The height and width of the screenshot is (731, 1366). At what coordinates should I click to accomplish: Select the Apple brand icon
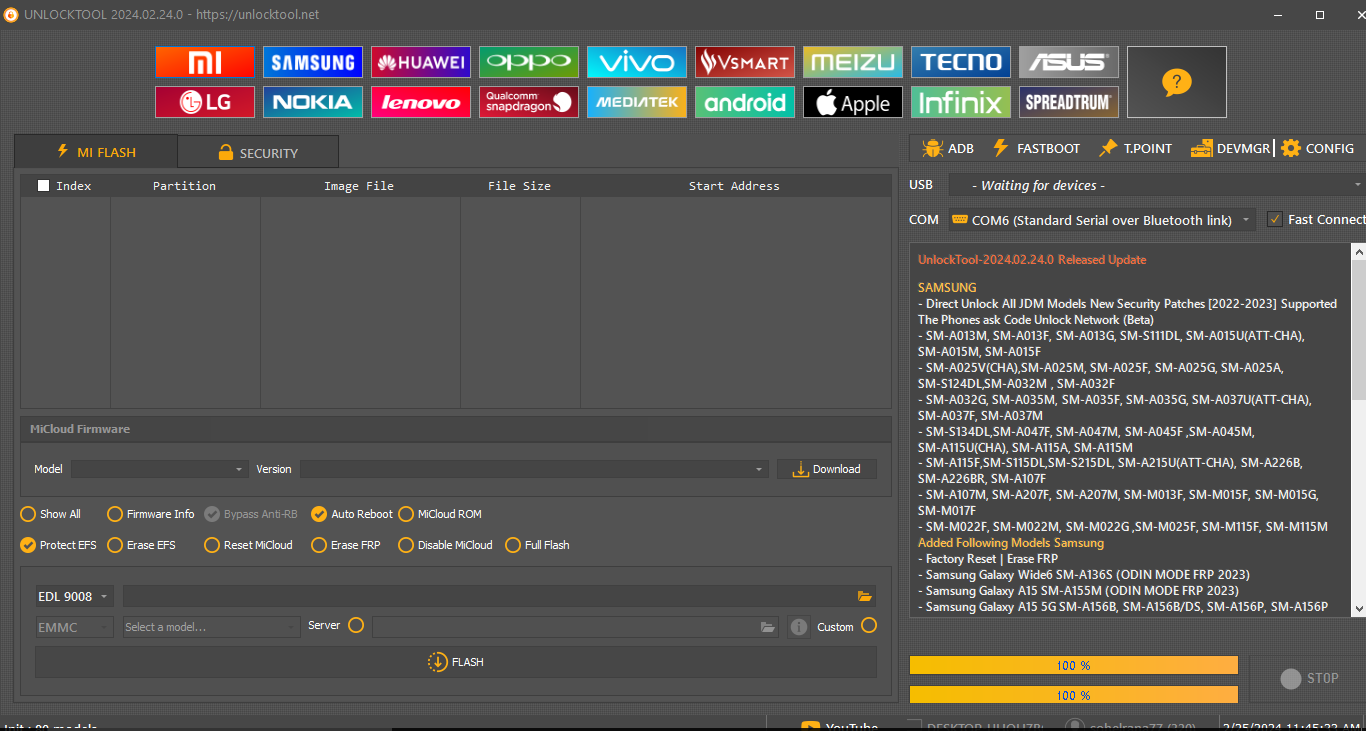click(852, 102)
